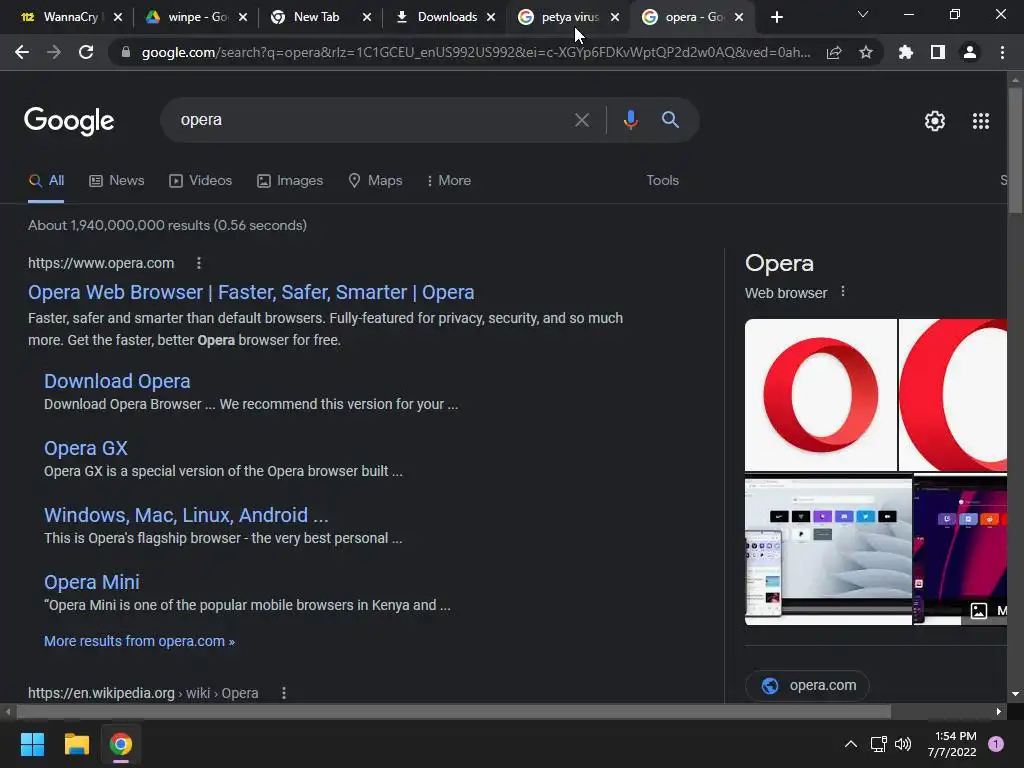
Task: Close the petya virus tab
Action: [615, 18]
